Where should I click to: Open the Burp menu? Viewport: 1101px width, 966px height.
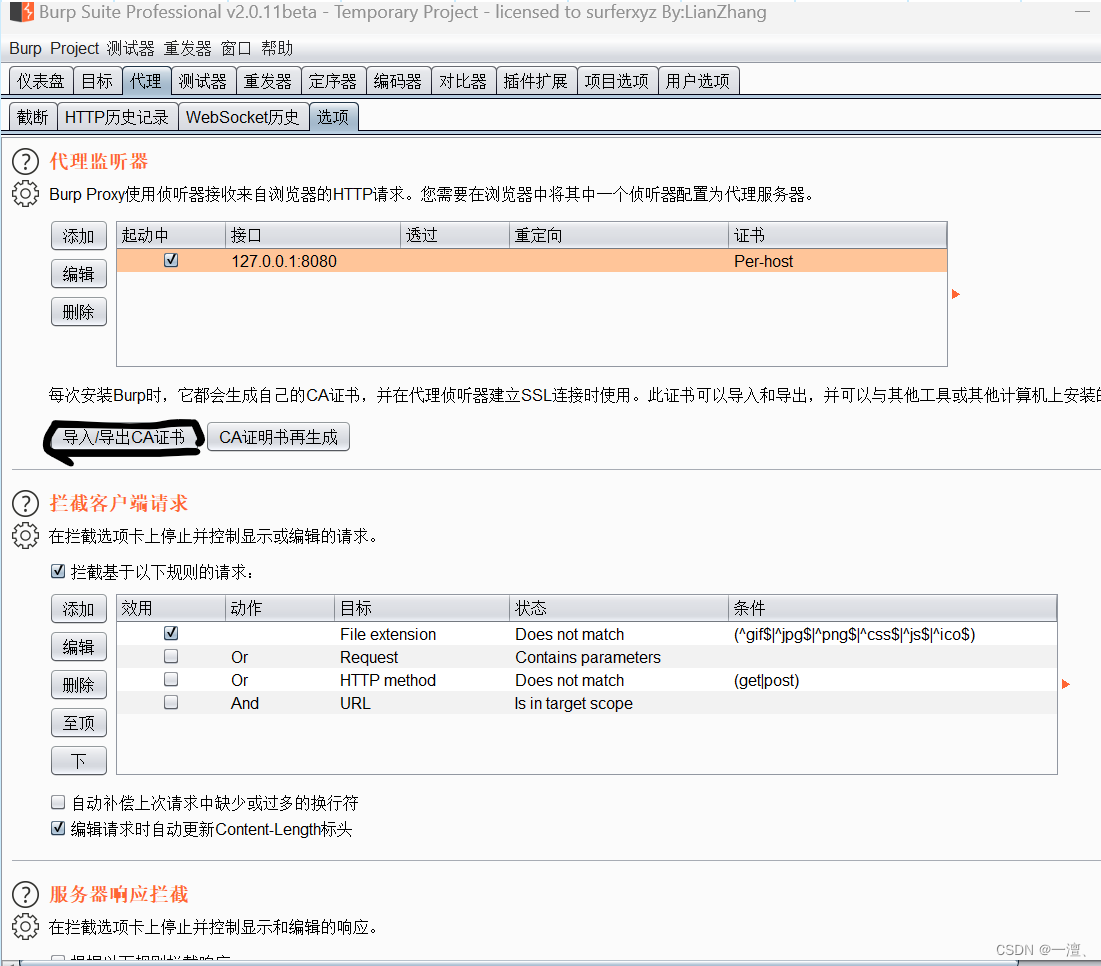[x=25, y=48]
